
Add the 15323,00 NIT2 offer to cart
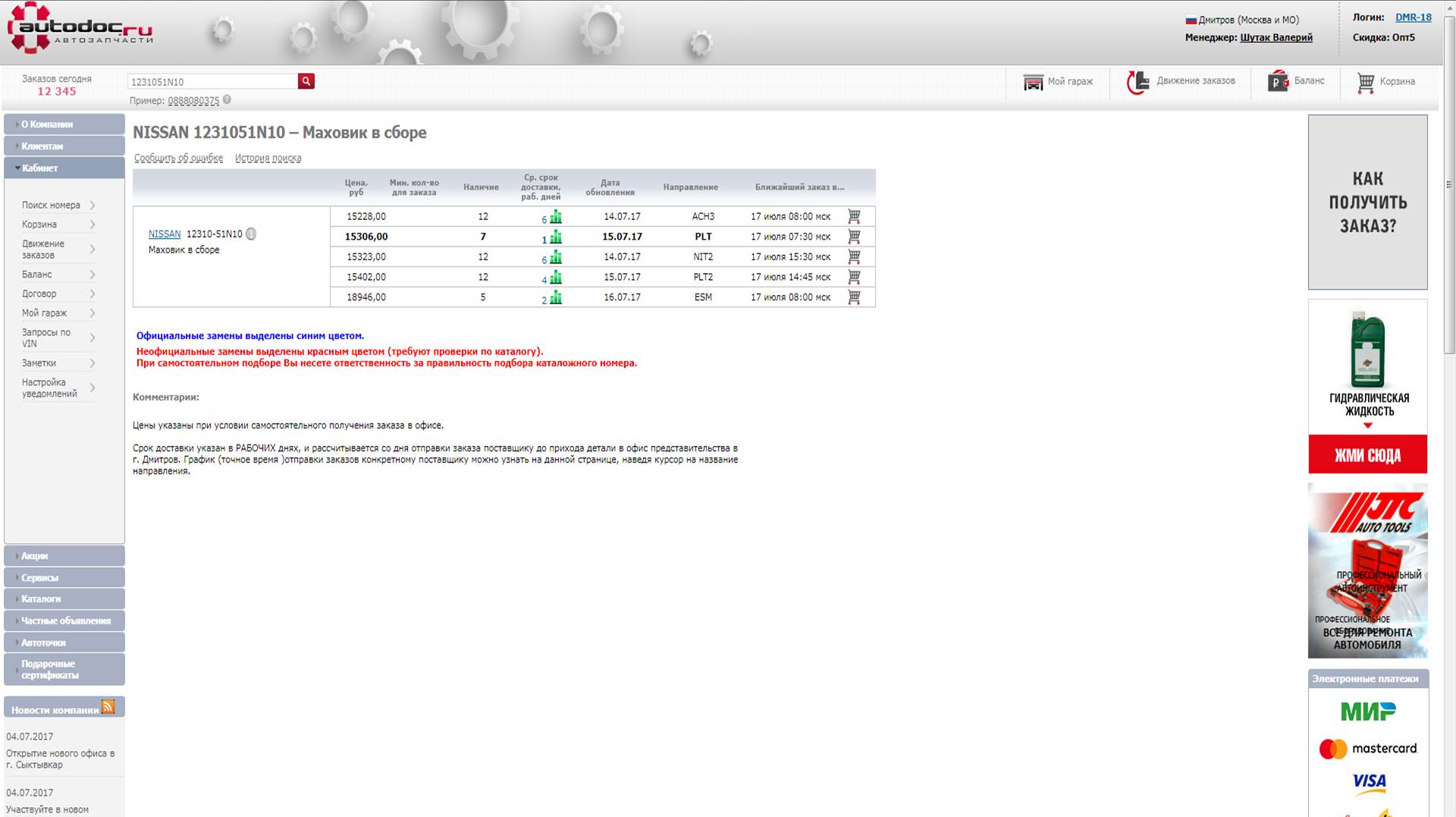pyautogui.click(x=854, y=256)
